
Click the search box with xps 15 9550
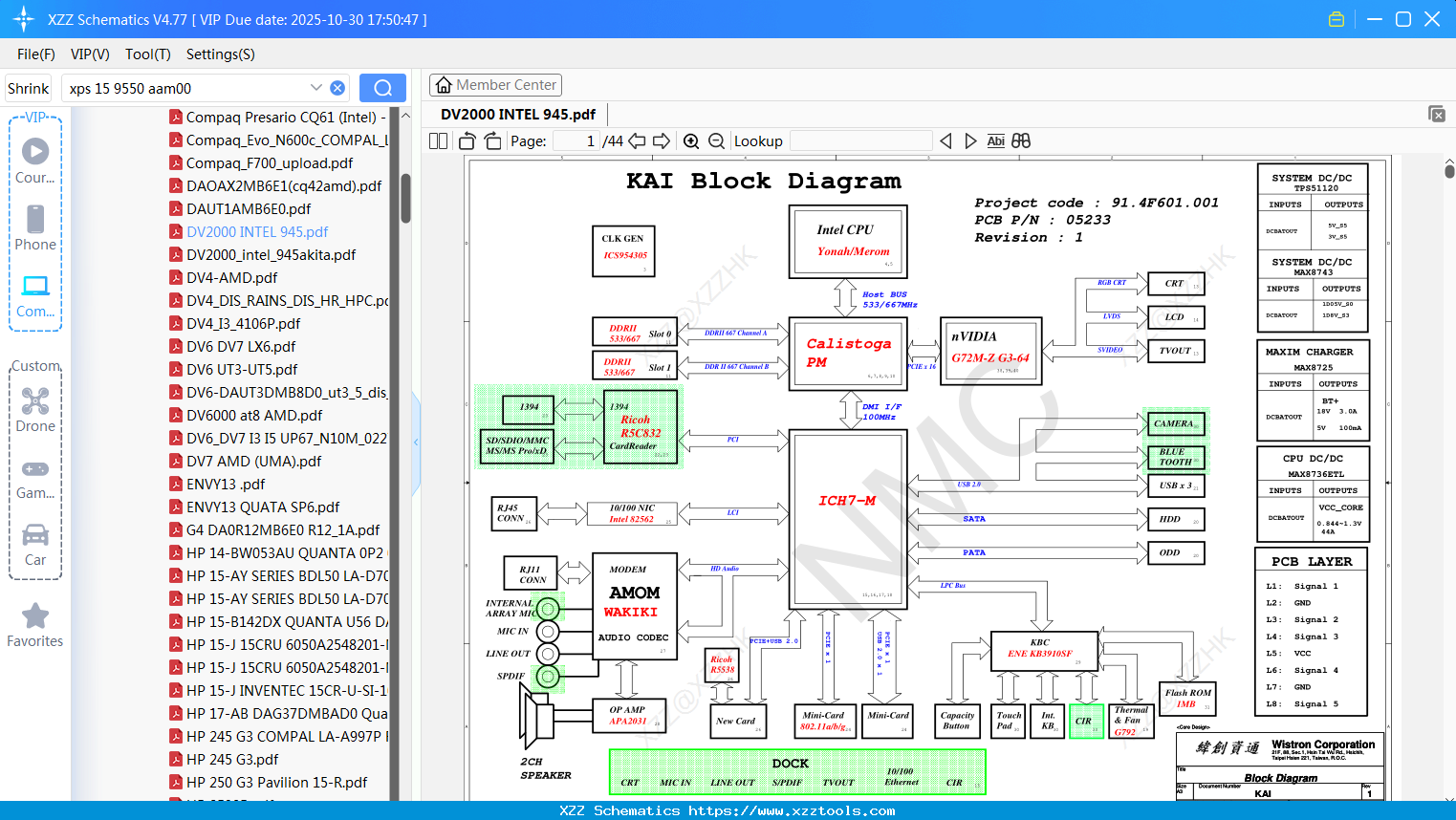tap(186, 88)
